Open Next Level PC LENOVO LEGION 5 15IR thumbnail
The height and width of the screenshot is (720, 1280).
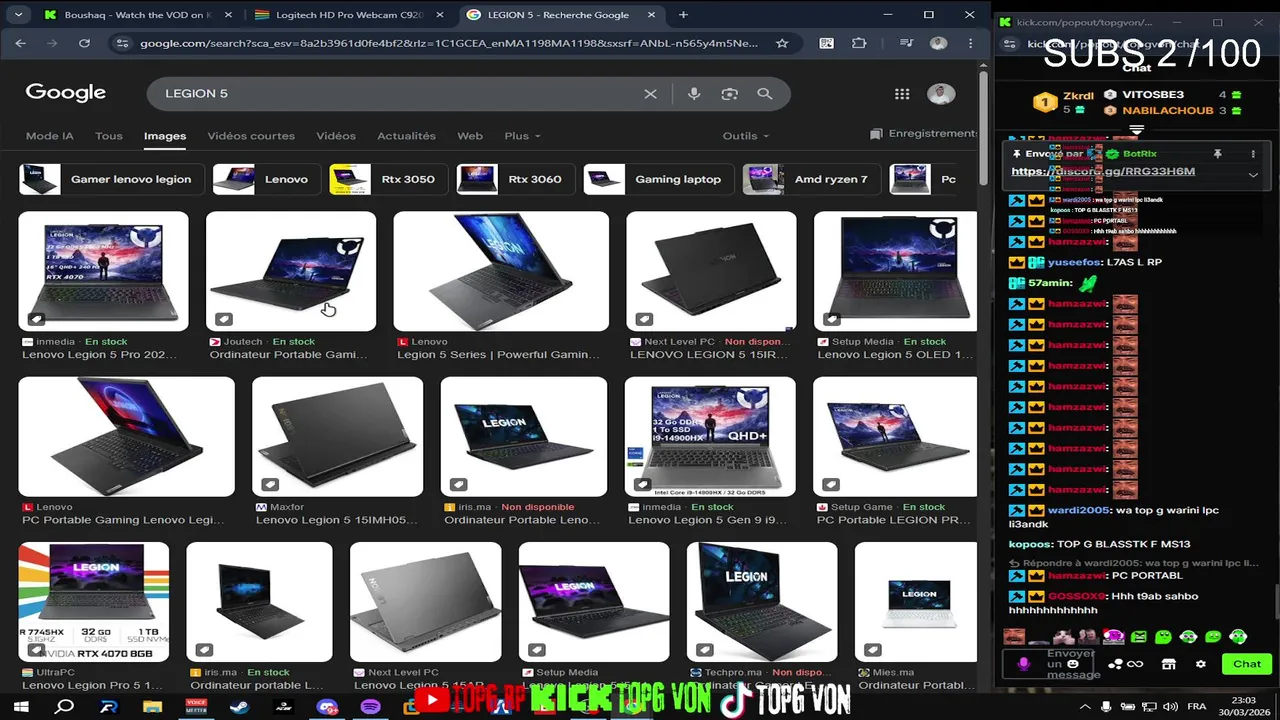click(711, 271)
